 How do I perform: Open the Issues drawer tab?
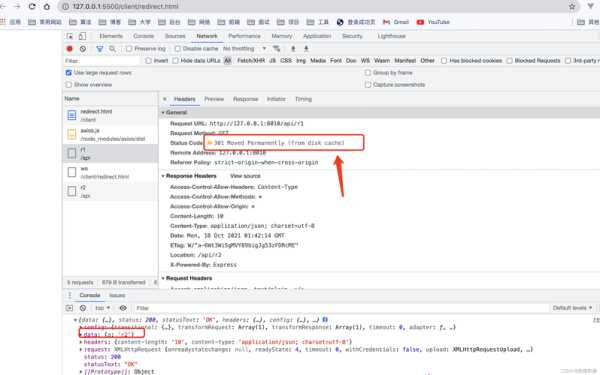(117, 295)
